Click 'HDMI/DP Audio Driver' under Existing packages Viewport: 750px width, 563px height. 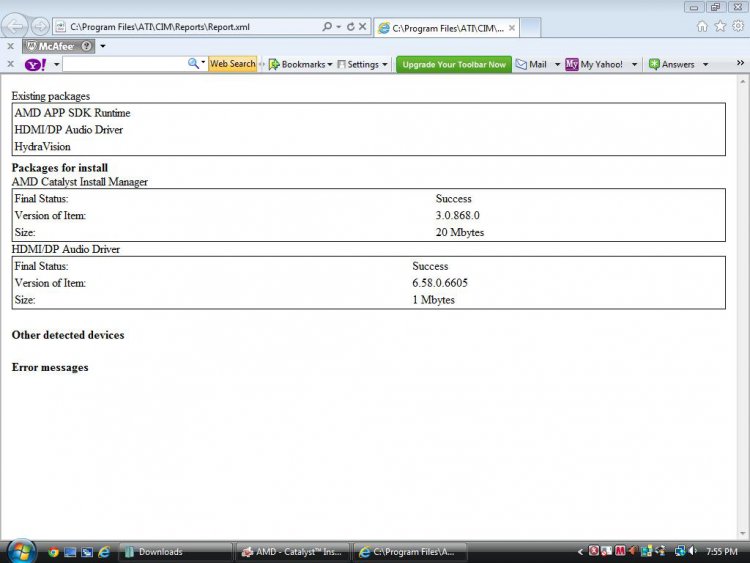point(68,130)
